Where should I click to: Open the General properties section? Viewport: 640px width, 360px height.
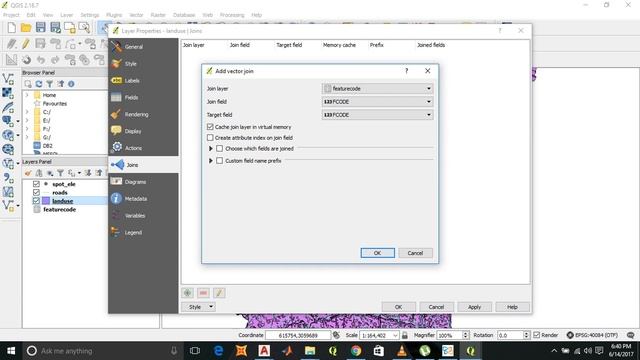tap(143, 47)
